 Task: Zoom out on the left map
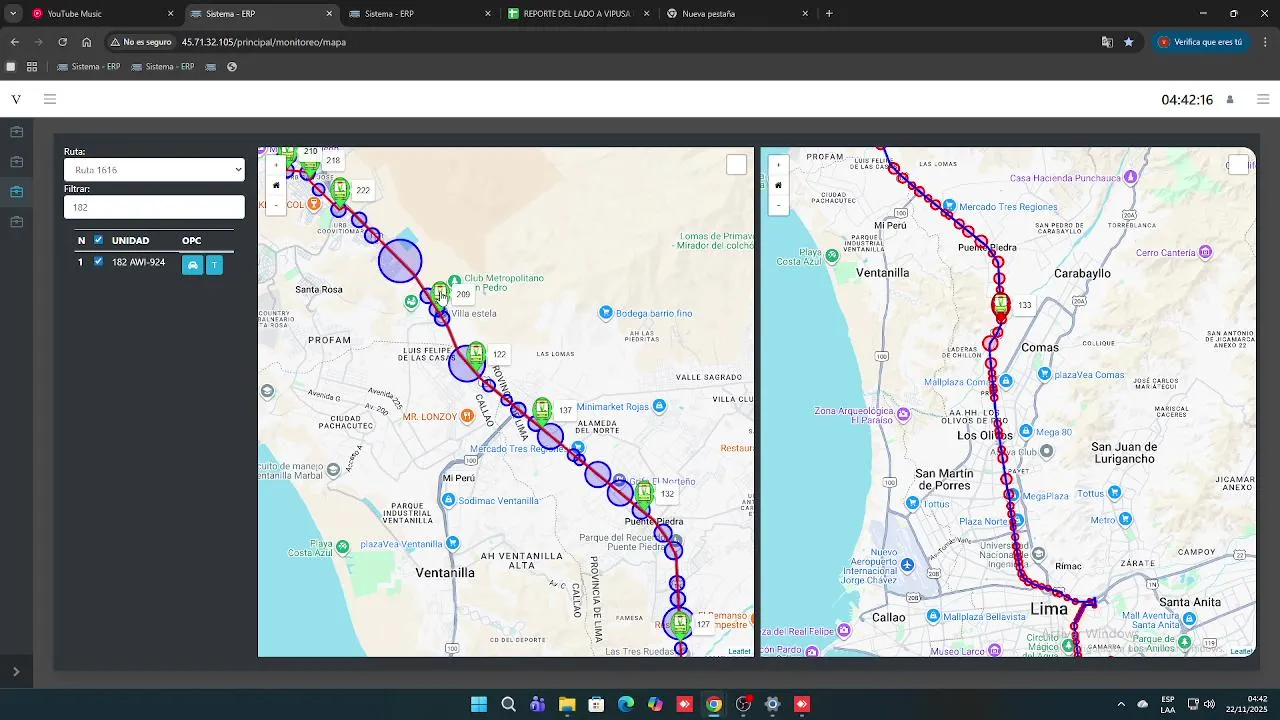(276, 204)
